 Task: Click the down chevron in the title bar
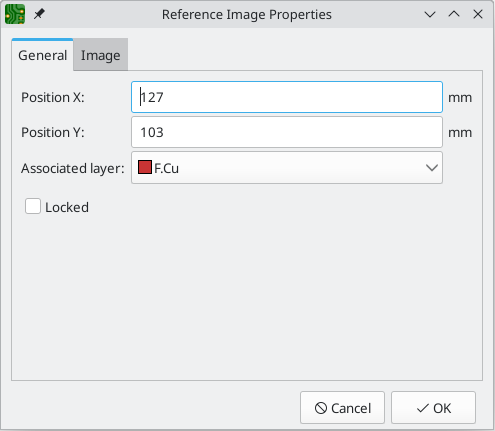pyautogui.click(x=430, y=15)
